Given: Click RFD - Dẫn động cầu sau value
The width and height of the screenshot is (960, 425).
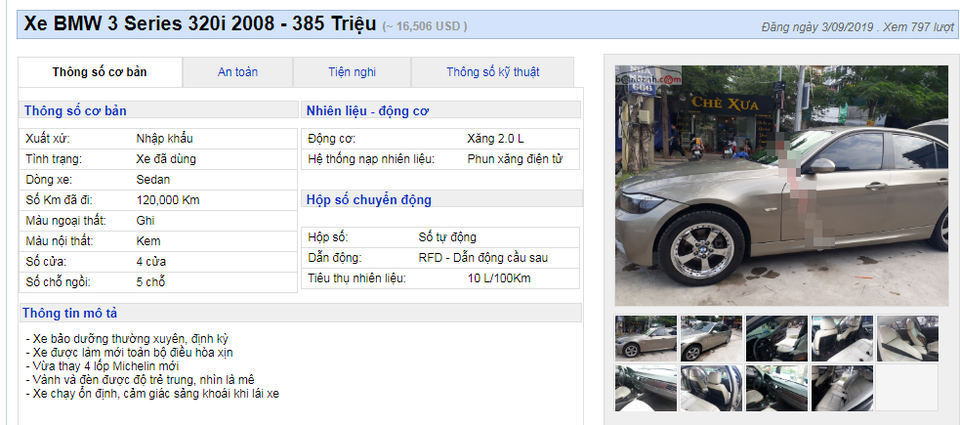Looking at the screenshot, I should pyautogui.click(x=483, y=258).
